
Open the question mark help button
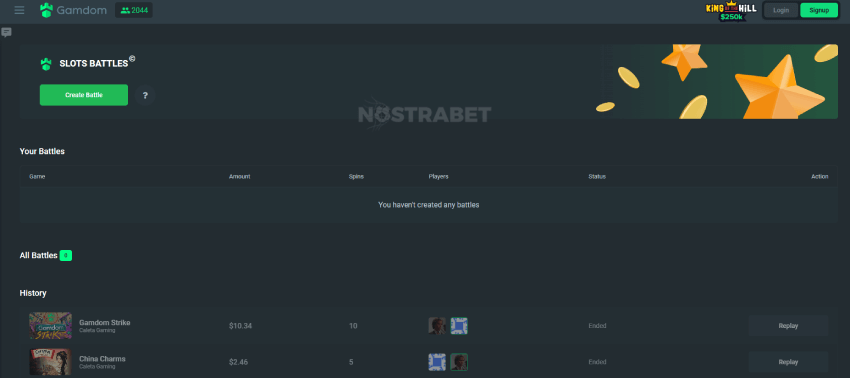pyautogui.click(x=145, y=95)
